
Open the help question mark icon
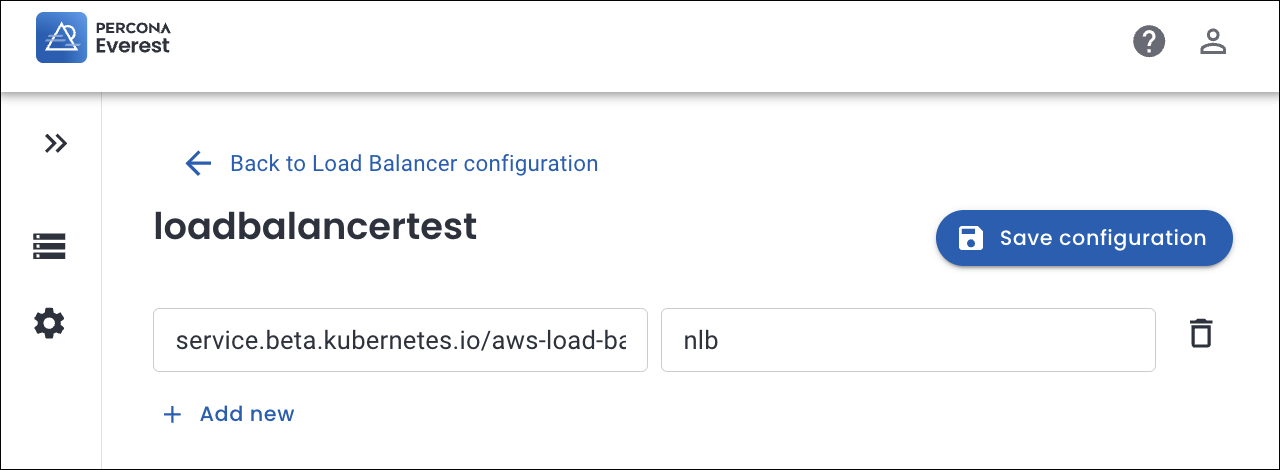coord(1149,42)
